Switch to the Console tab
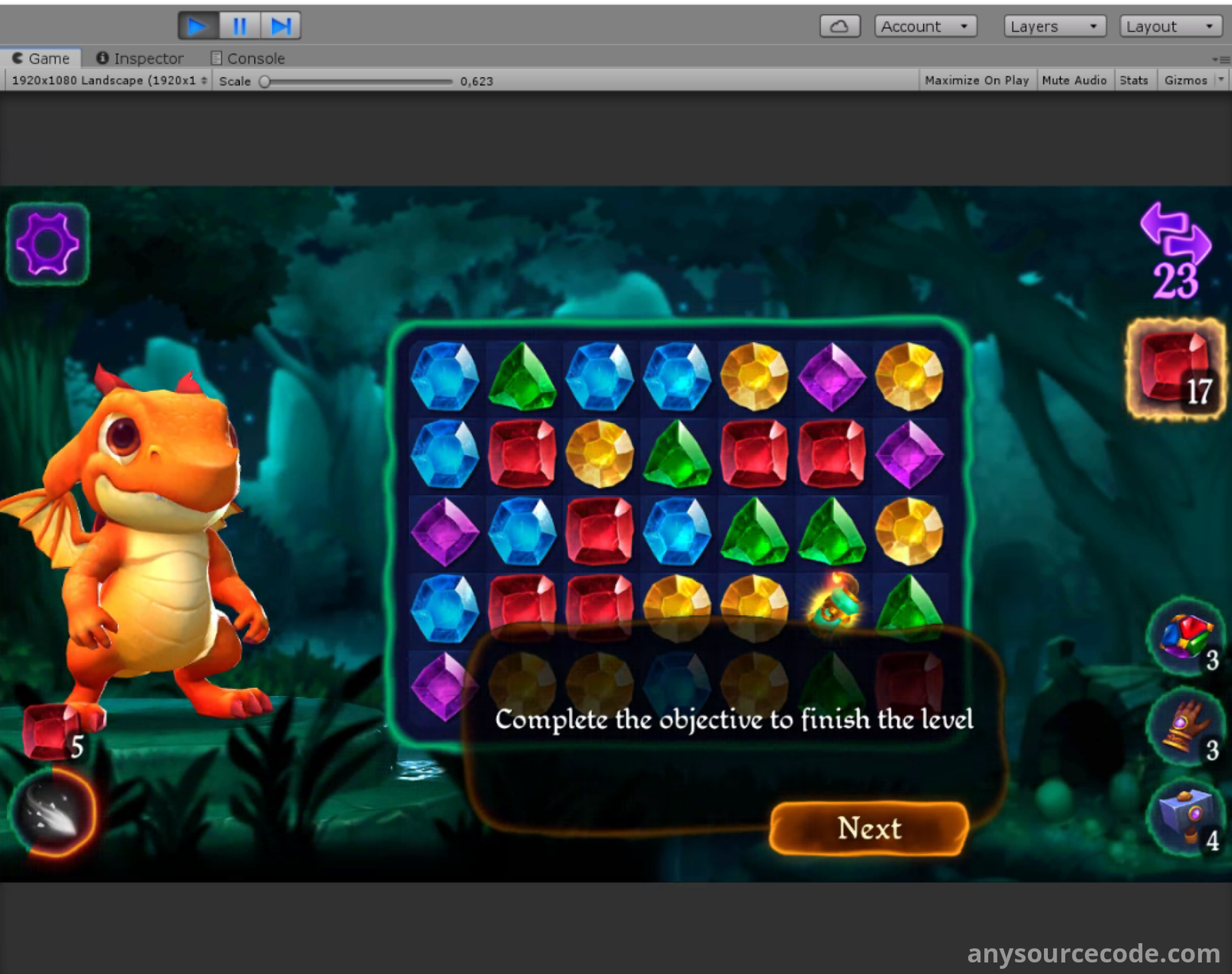The image size is (1232, 974). (248, 59)
